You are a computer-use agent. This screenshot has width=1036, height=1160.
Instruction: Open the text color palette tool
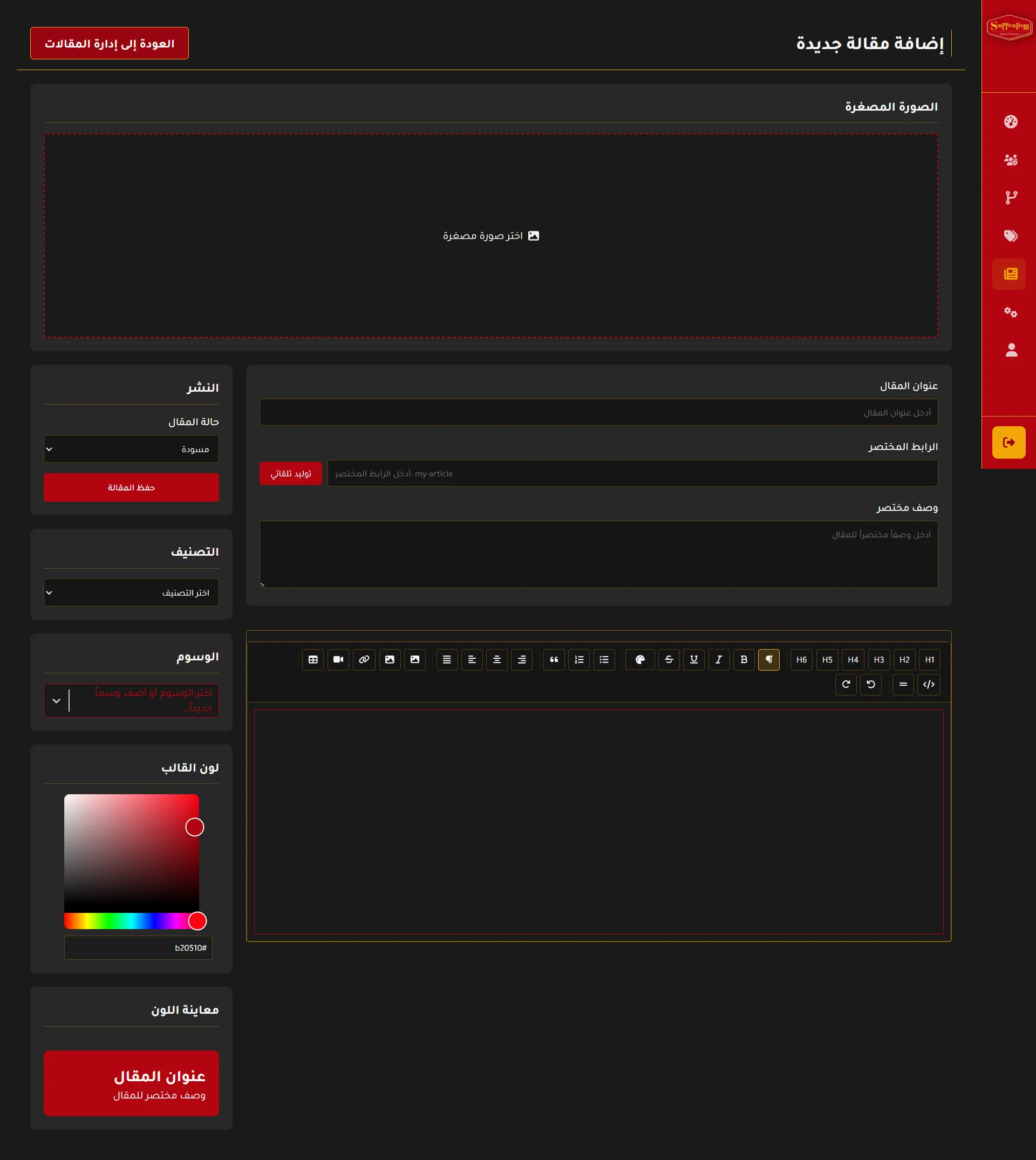click(x=640, y=660)
